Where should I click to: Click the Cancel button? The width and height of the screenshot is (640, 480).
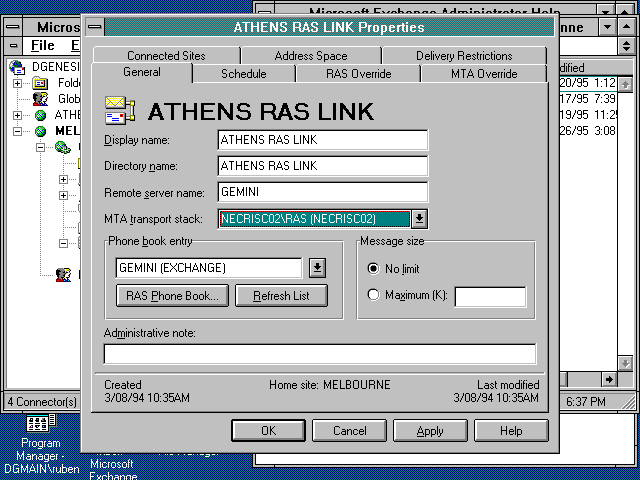[x=349, y=431]
